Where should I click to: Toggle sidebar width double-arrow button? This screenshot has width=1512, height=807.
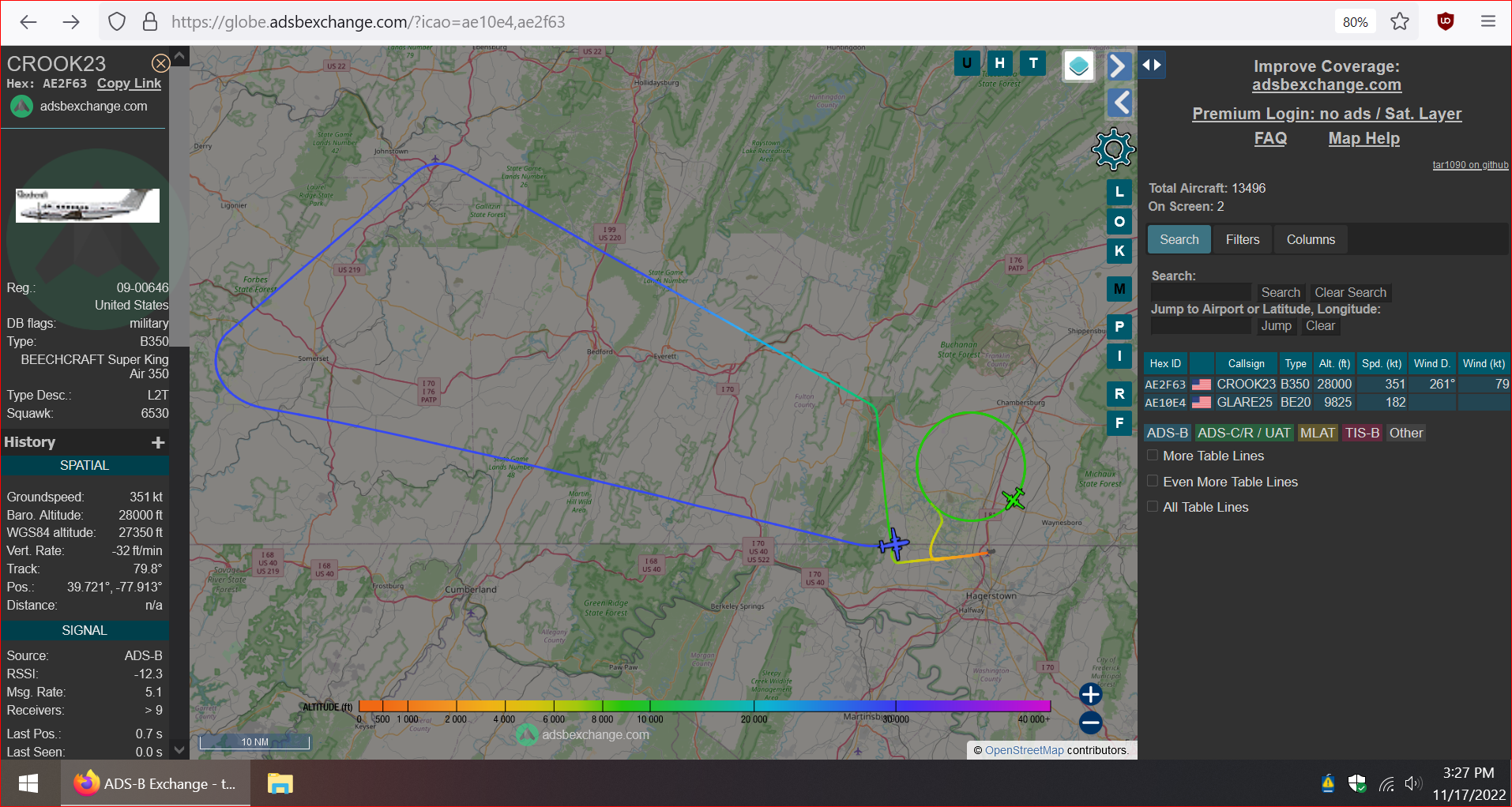click(1152, 65)
